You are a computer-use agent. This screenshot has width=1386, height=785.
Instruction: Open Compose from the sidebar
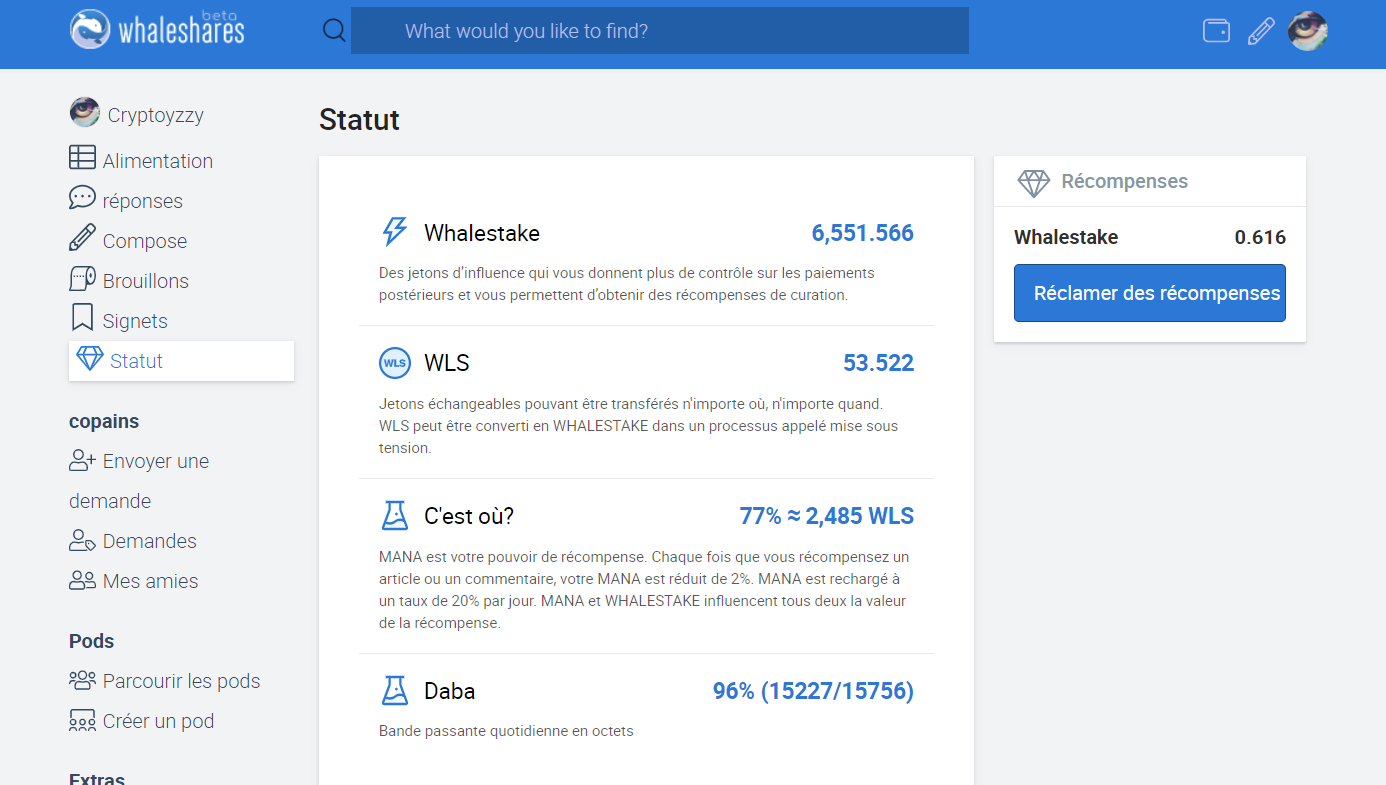pyautogui.click(x=145, y=241)
